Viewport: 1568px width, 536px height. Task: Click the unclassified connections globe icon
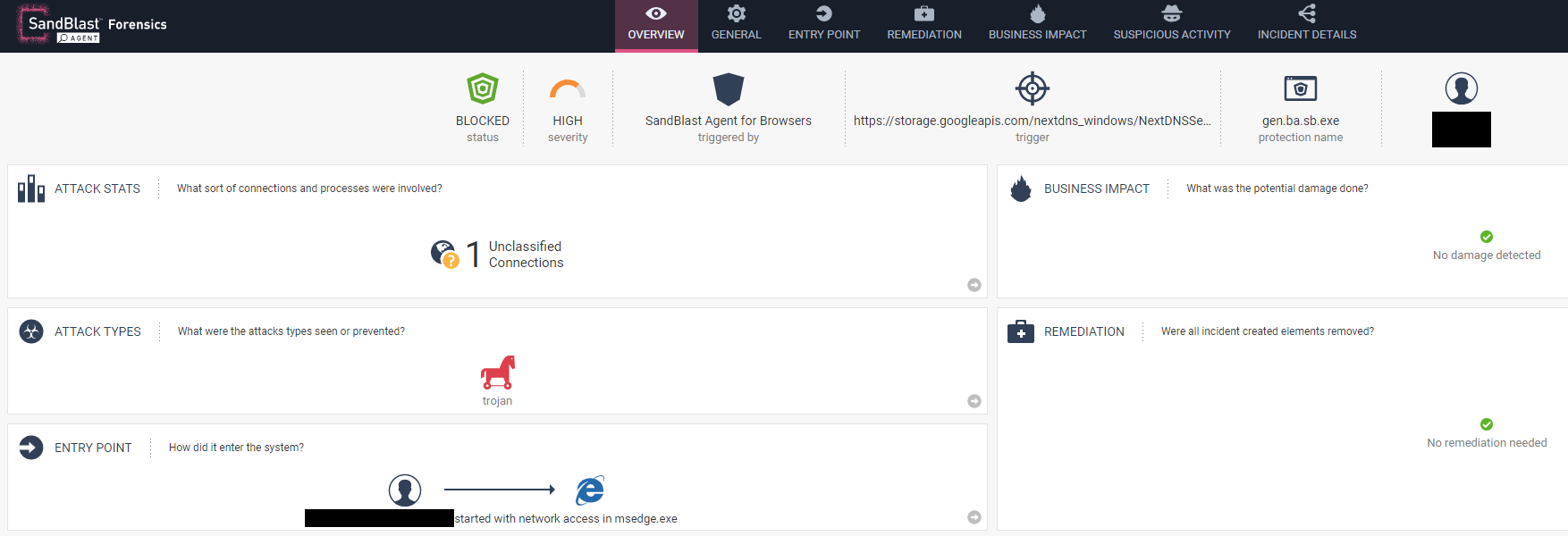[x=444, y=254]
